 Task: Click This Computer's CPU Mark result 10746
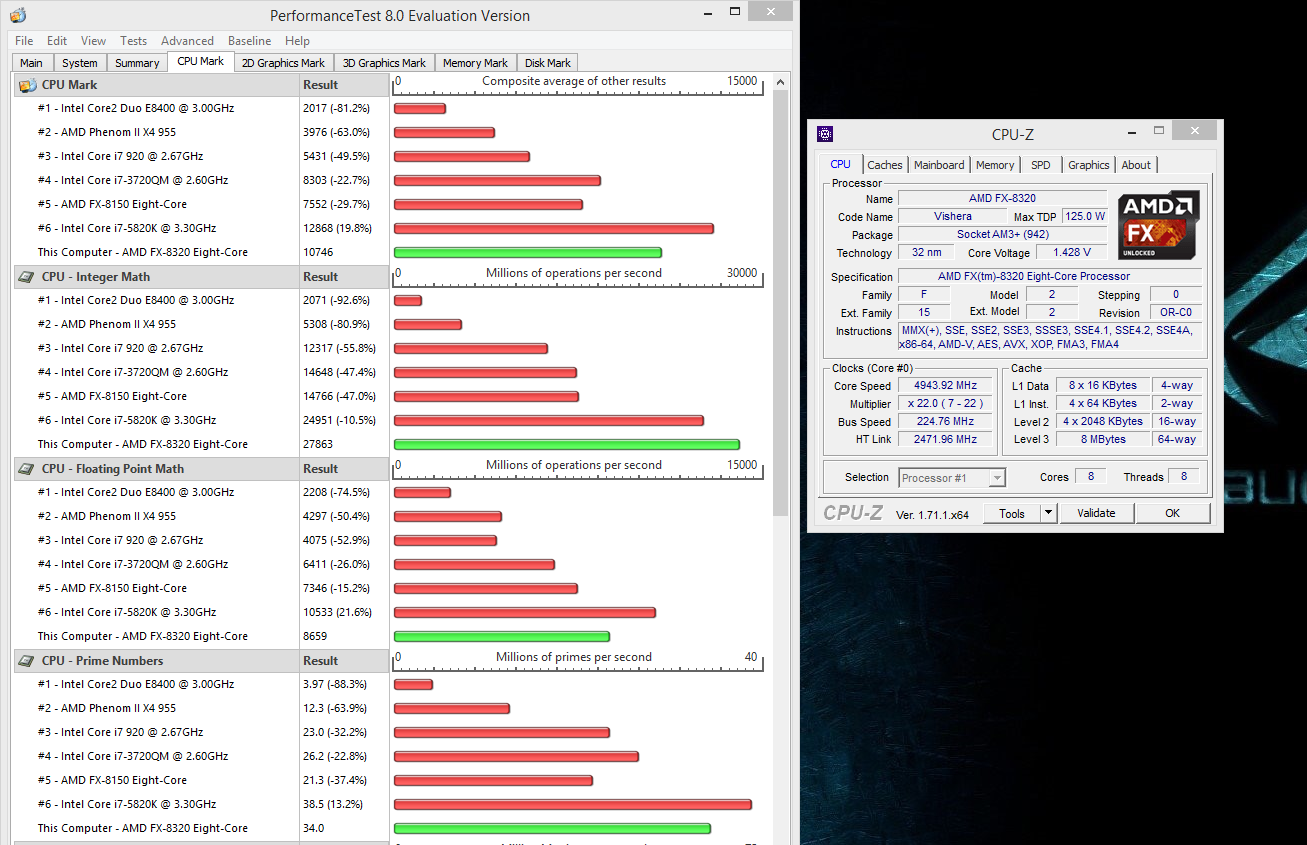coord(318,252)
